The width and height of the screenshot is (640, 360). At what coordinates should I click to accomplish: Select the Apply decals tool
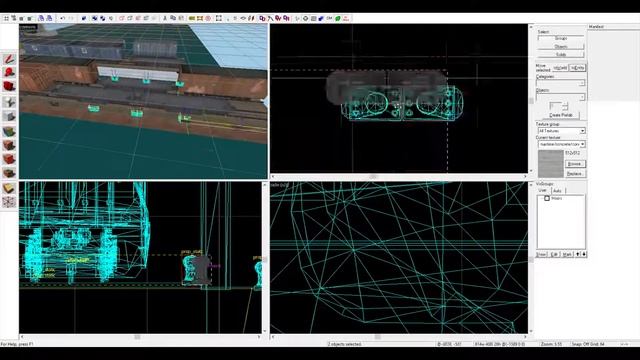tap(9, 160)
